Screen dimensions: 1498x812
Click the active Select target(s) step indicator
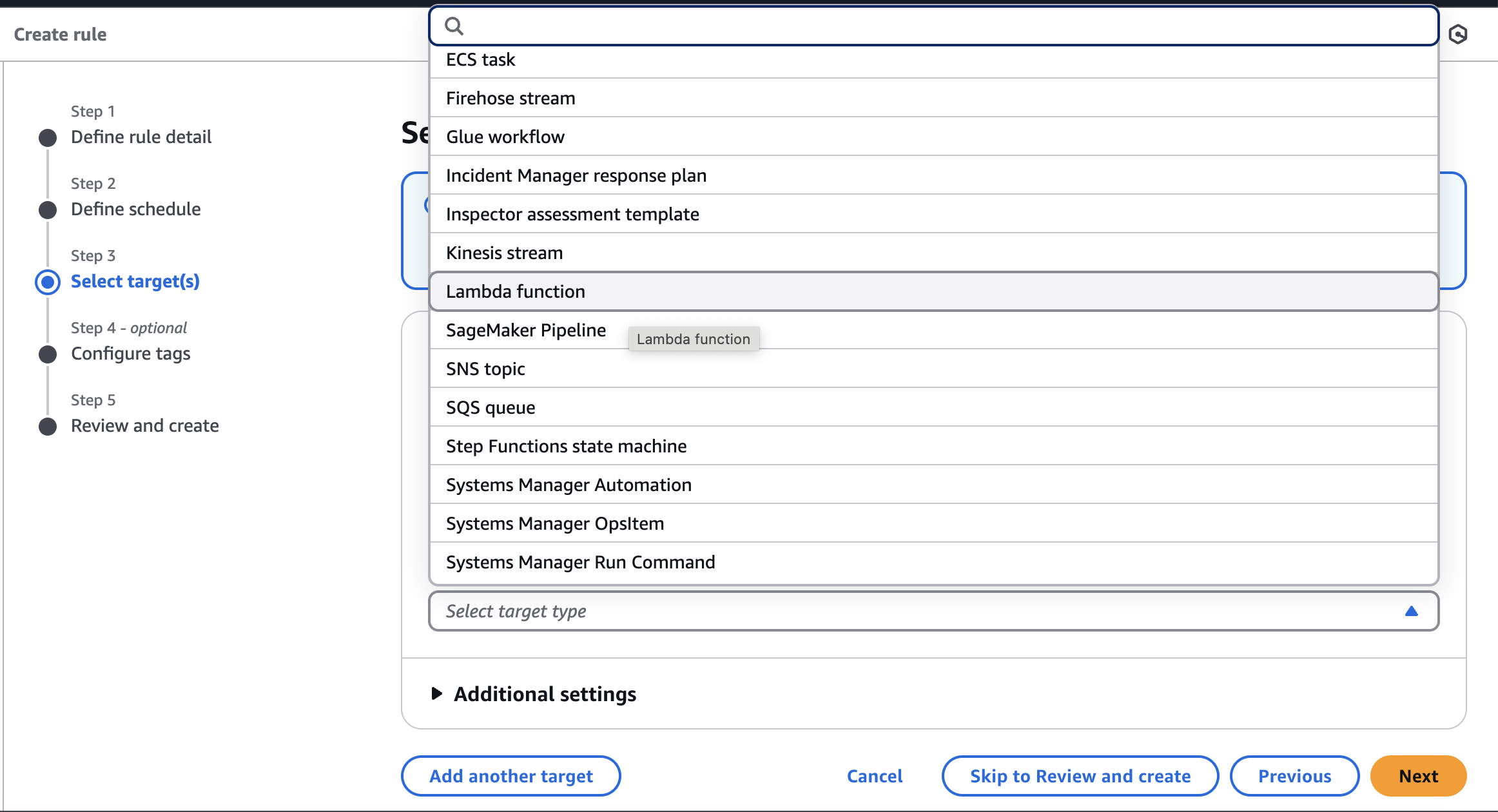[x=48, y=282]
